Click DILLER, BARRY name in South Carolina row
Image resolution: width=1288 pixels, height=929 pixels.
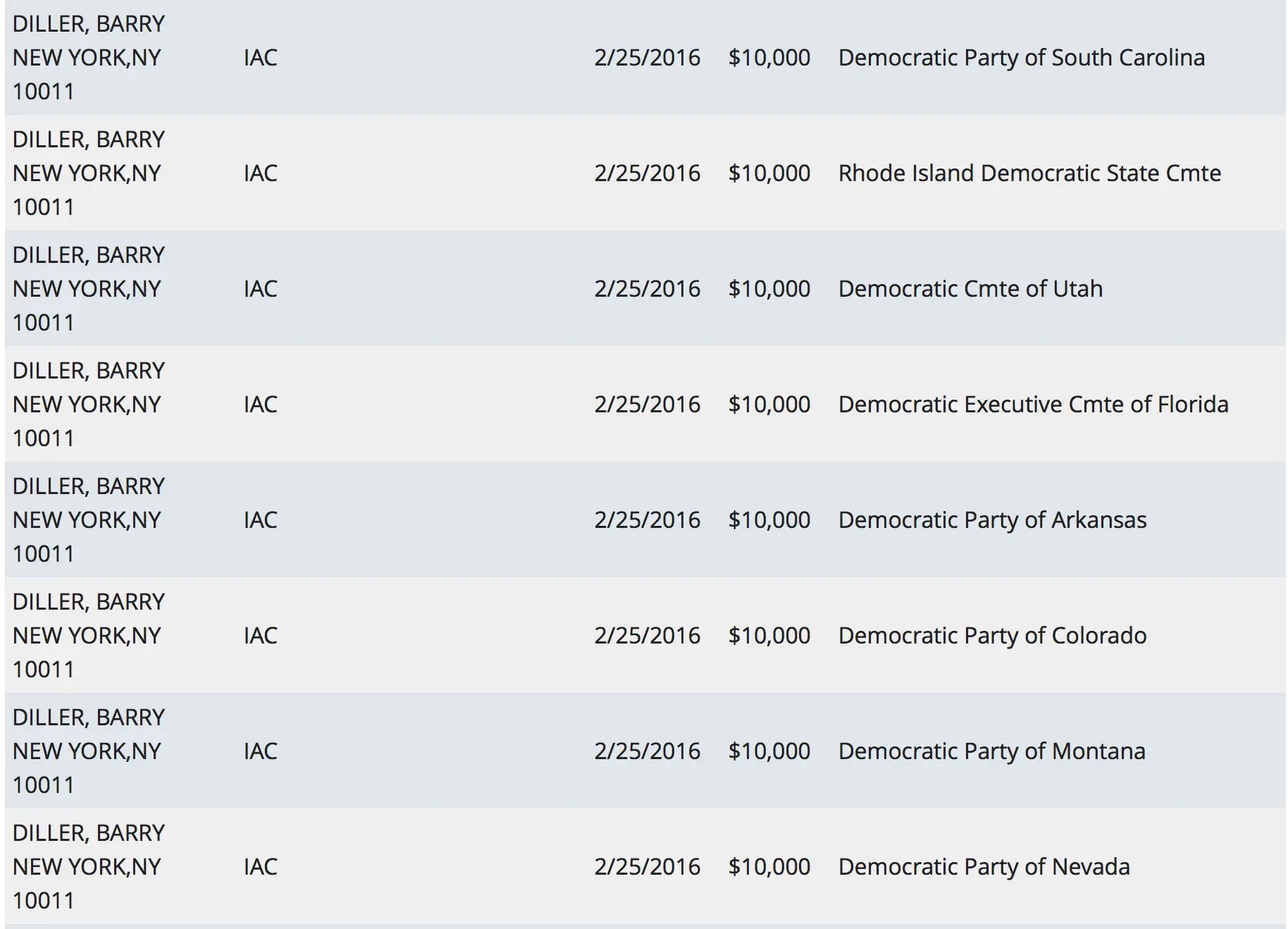(x=88, y=24)
